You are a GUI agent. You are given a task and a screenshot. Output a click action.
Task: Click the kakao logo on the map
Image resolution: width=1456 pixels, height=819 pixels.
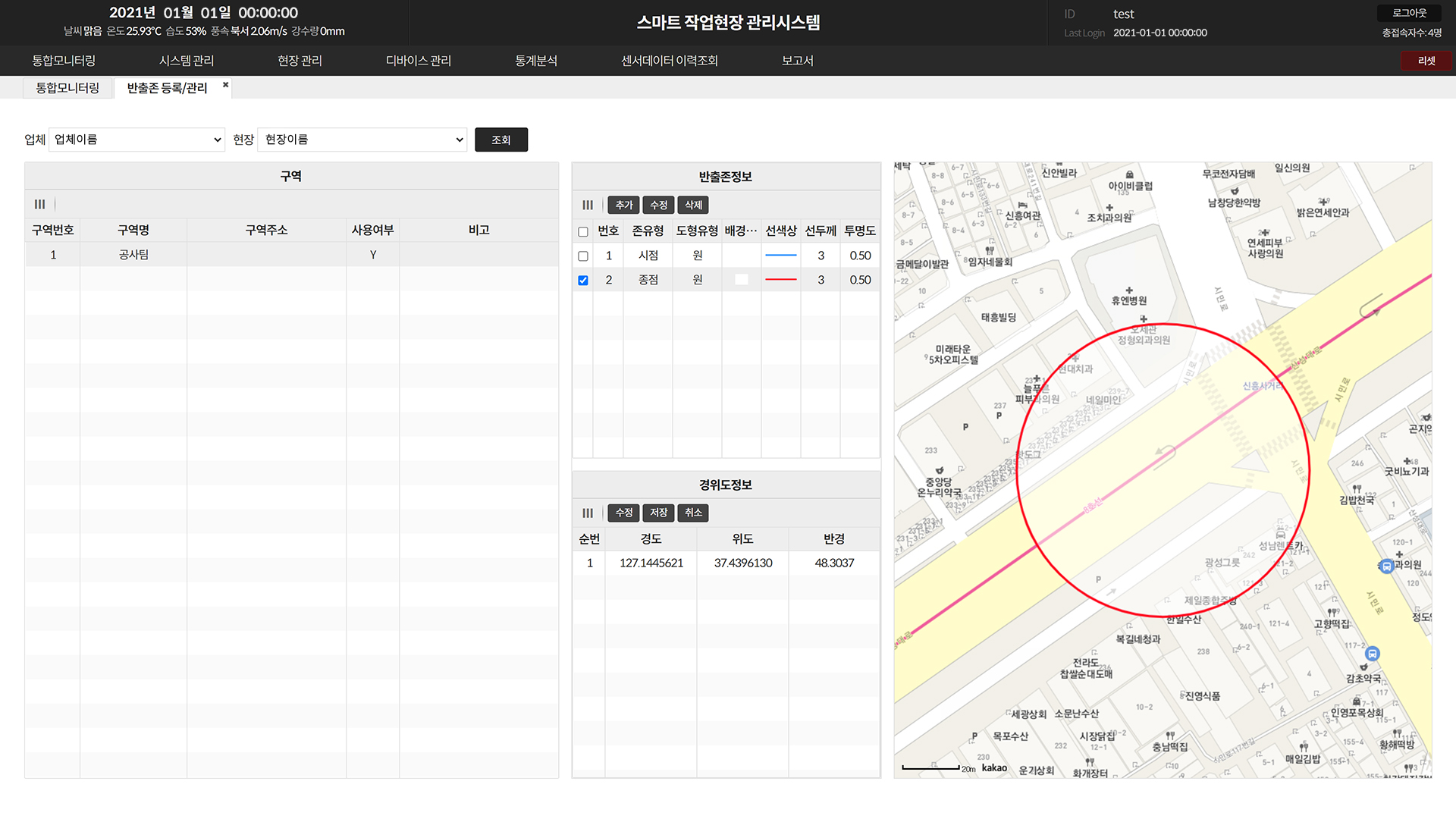(x=994, y=768)
